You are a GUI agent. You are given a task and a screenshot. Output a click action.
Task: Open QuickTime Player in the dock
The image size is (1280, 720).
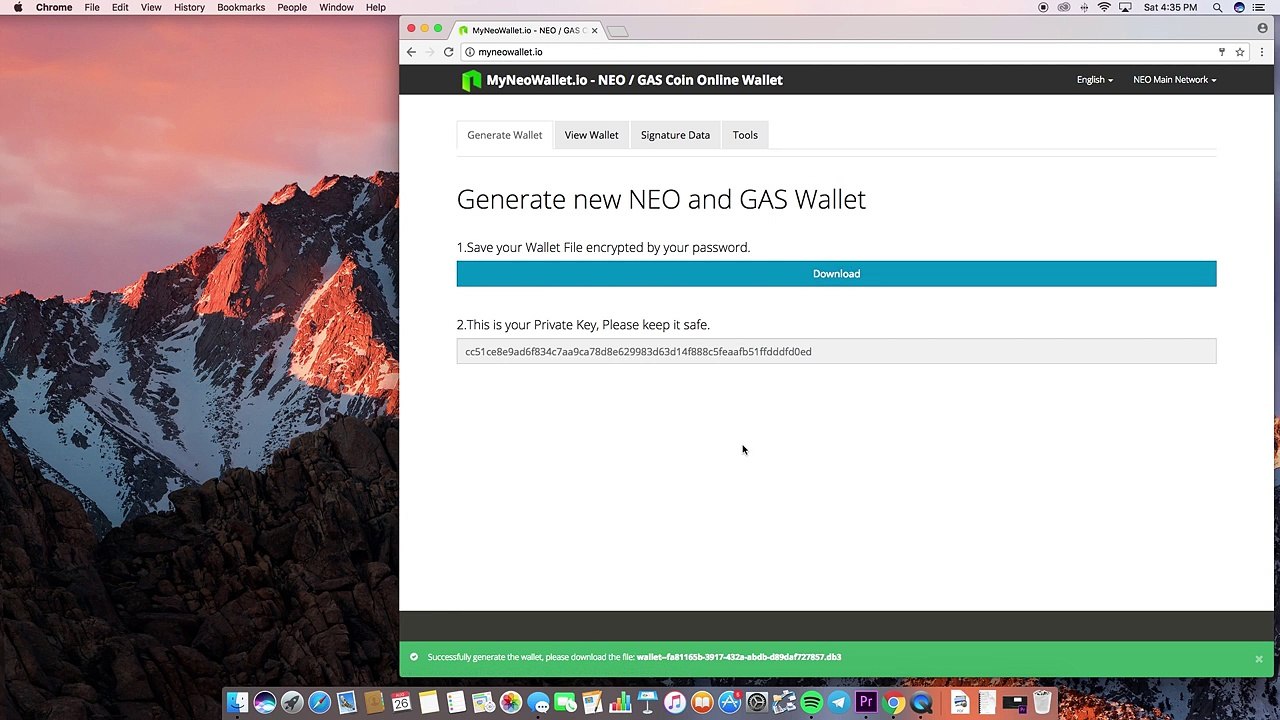pos(921,703)
